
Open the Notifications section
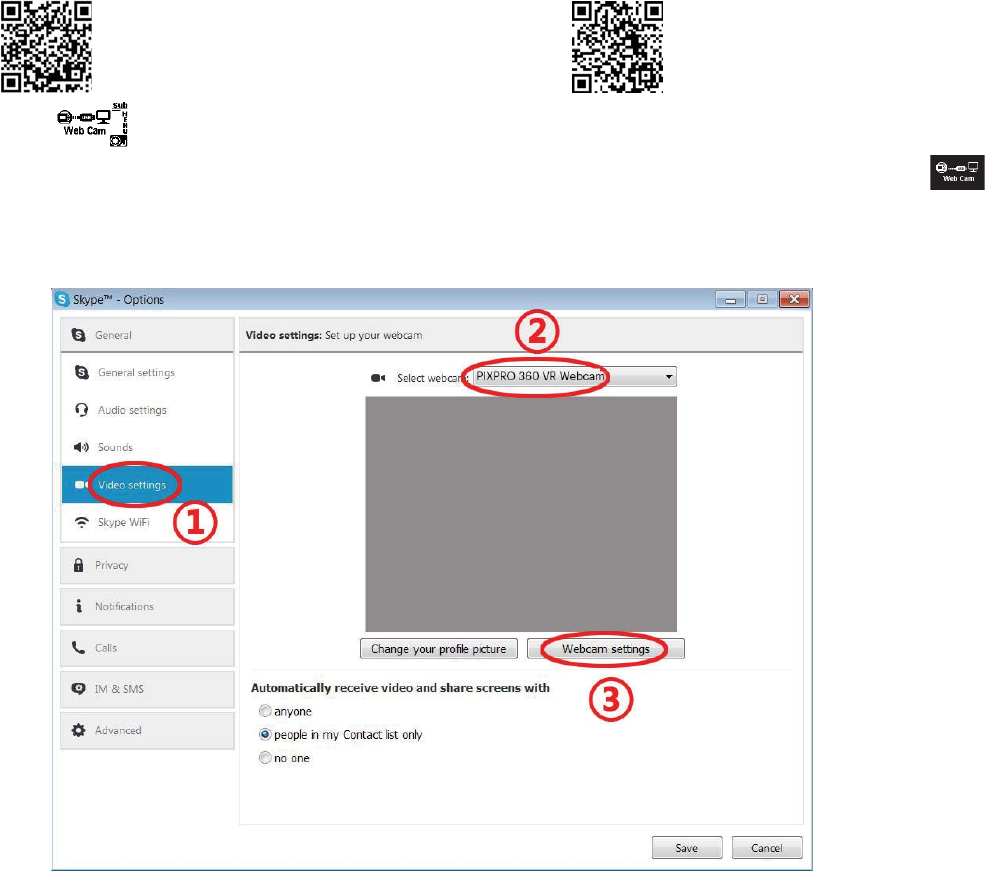coord(147,607)
